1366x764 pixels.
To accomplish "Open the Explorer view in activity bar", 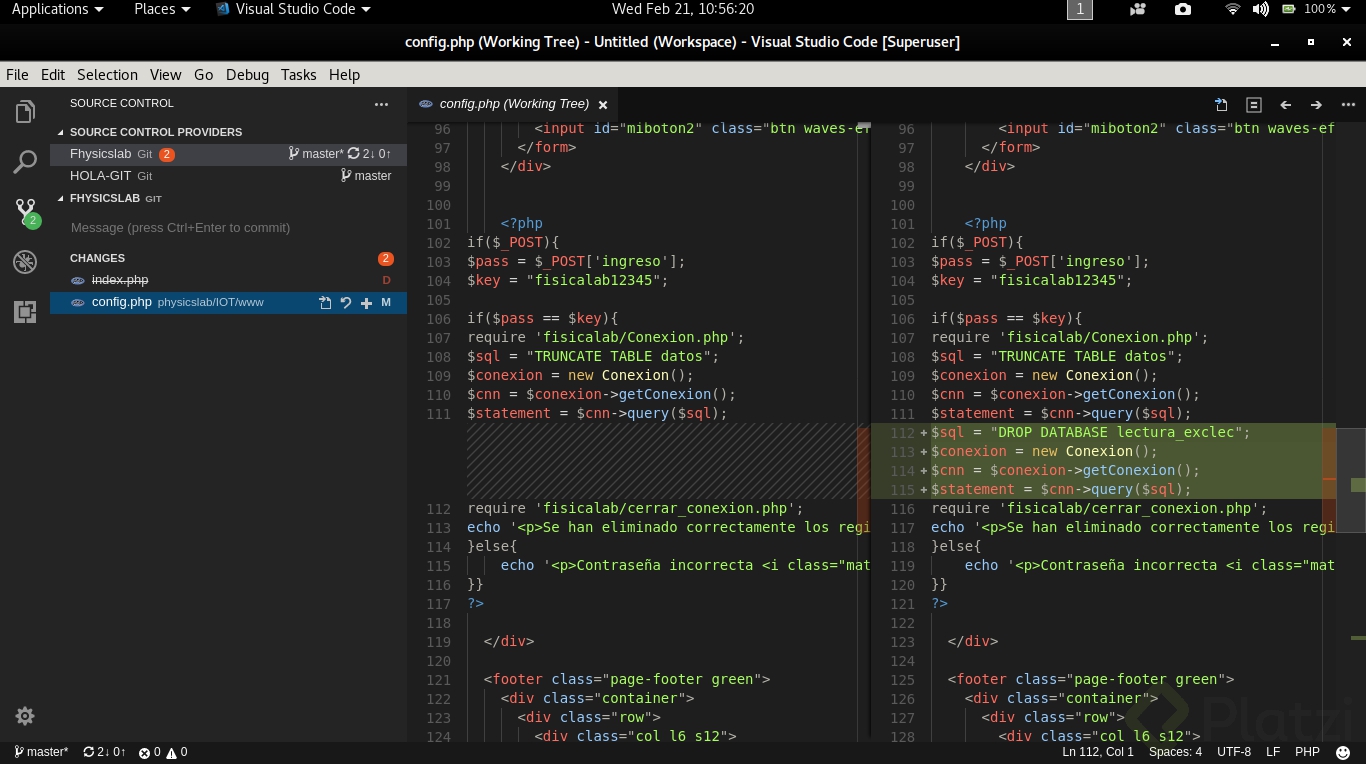I will click(25, 111).
